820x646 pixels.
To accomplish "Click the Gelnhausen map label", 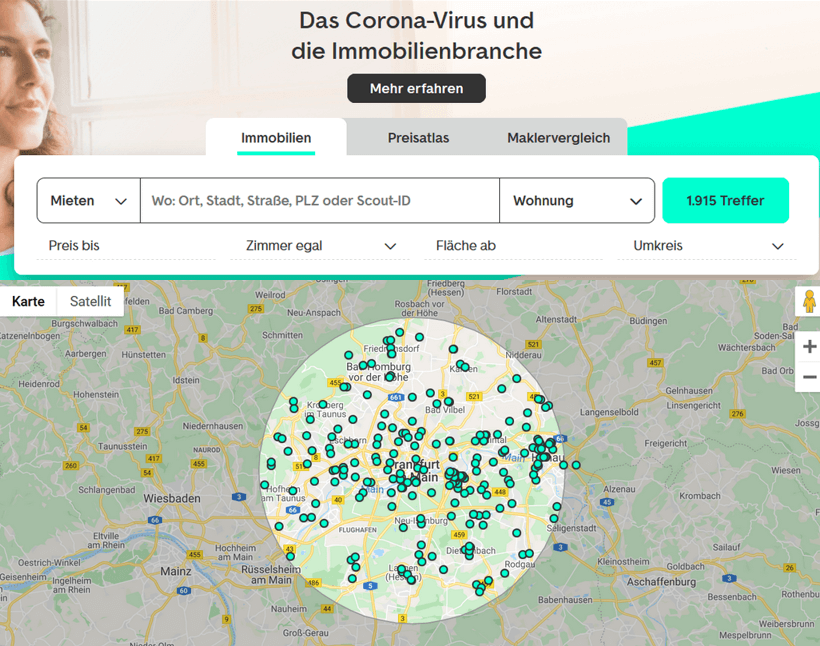I will (689, 391).
